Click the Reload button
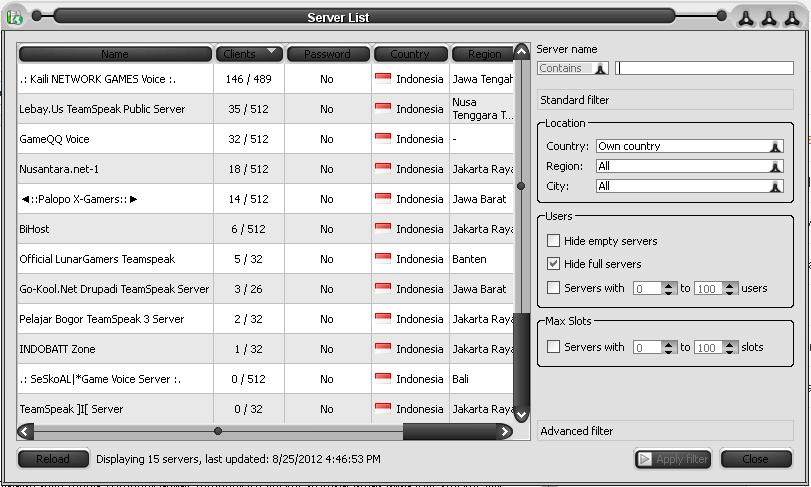The image size is (811, 487). pyautogui.click(x=53, y=459)
